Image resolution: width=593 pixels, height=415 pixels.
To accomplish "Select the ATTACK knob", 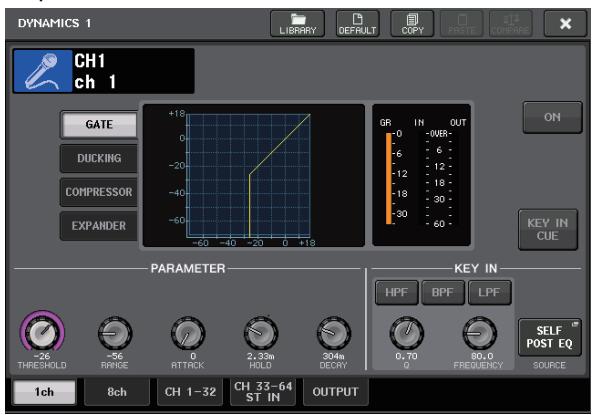I will [x=188, y=333].
